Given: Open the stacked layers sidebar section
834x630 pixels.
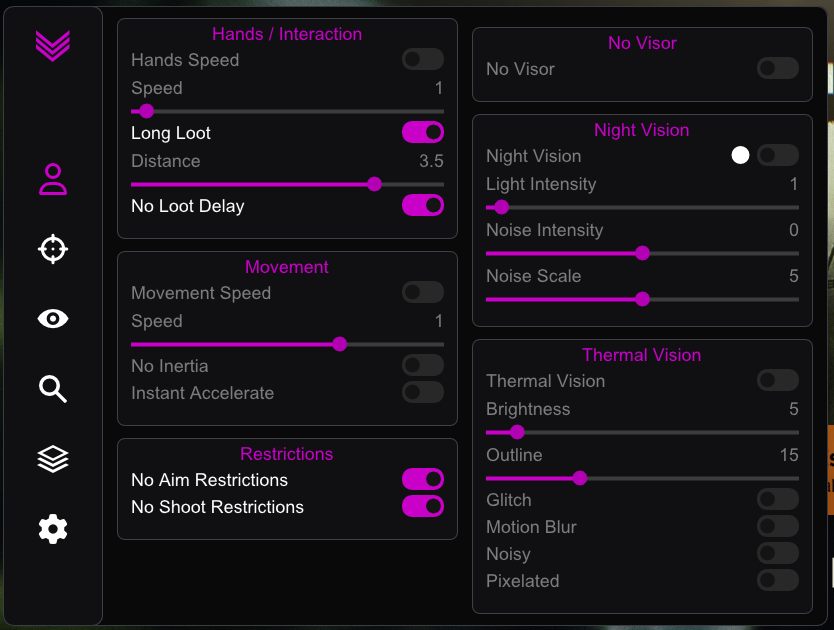Looking at the screenshot, I should [x=53, y=459].
